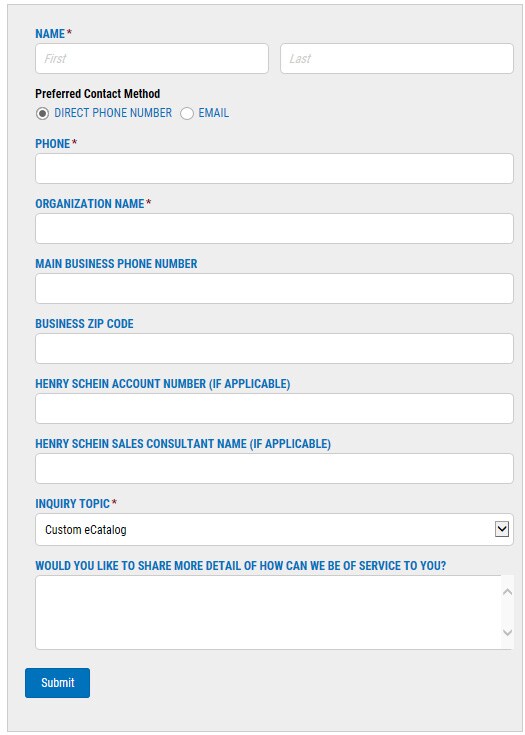The image size is (525, 735).
Task: Select the Sales Consultant Name field
Action: 274,468
